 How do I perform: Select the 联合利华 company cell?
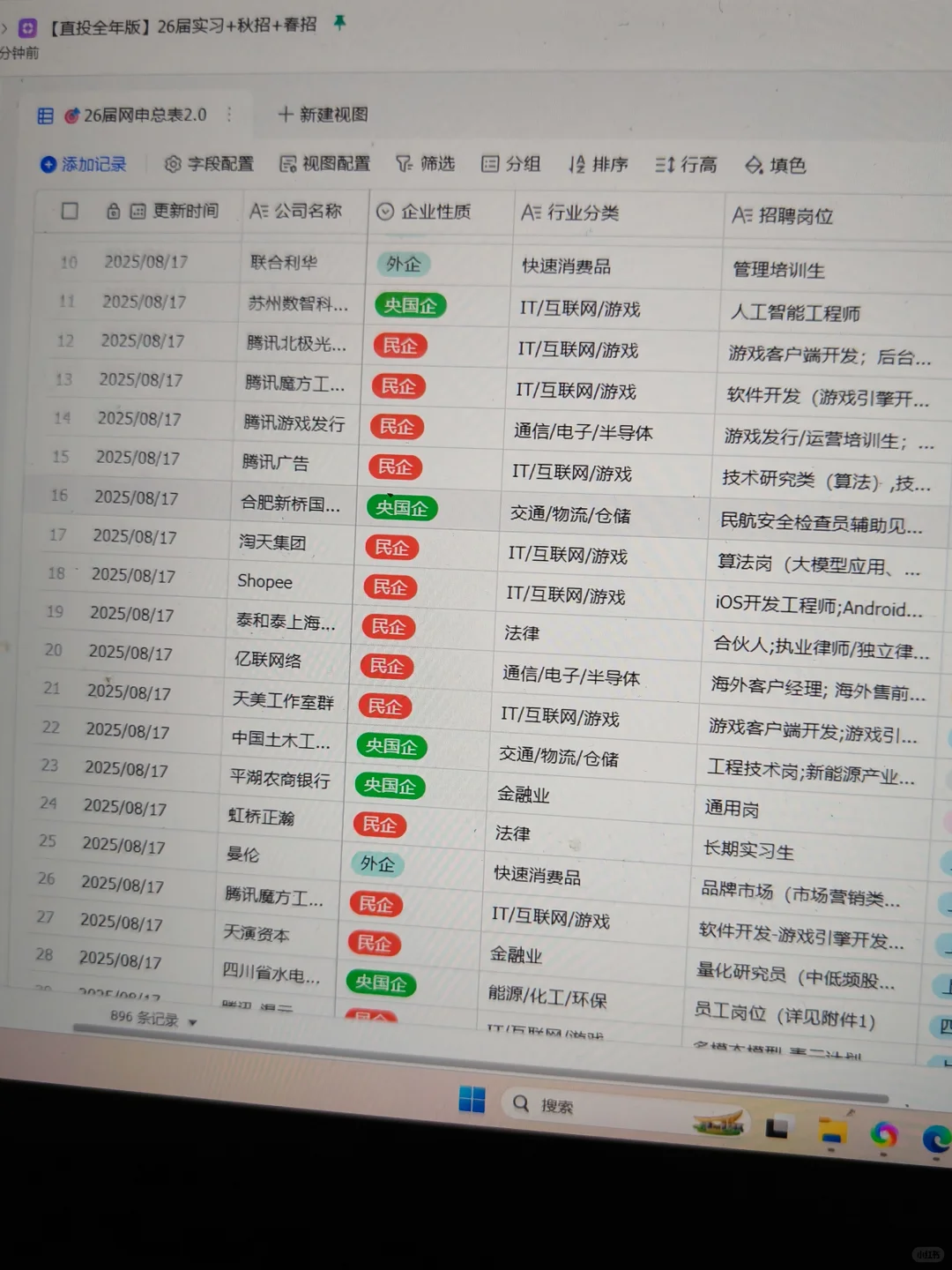[x=284, y=262]
